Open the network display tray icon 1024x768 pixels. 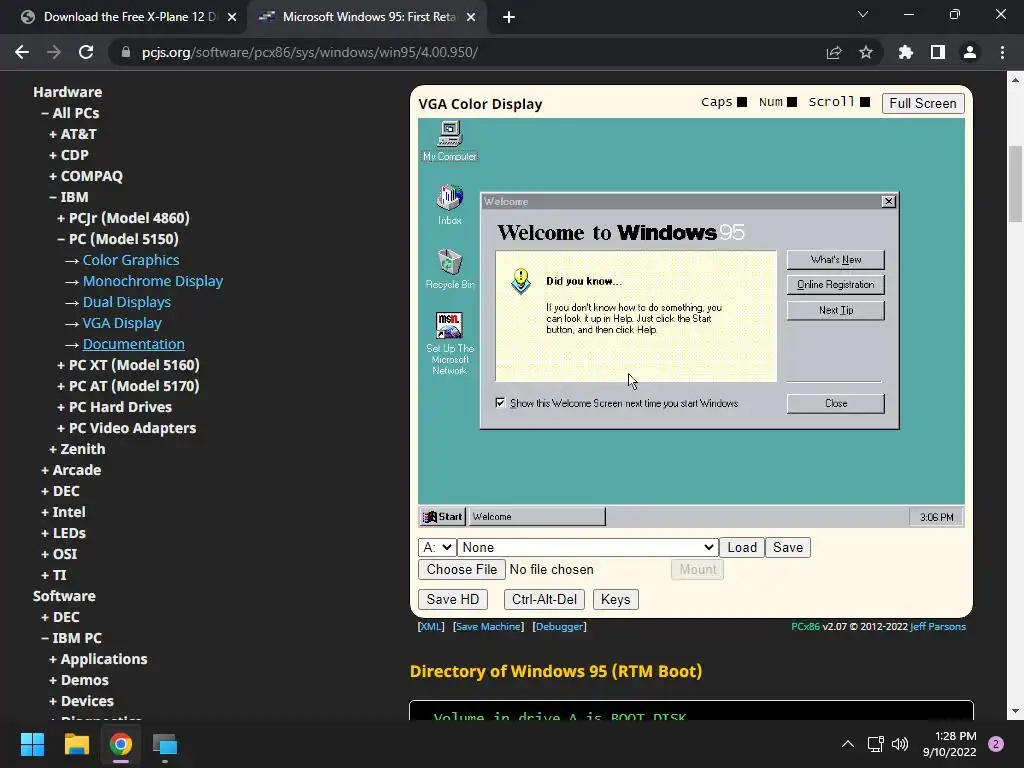[875, 744]
